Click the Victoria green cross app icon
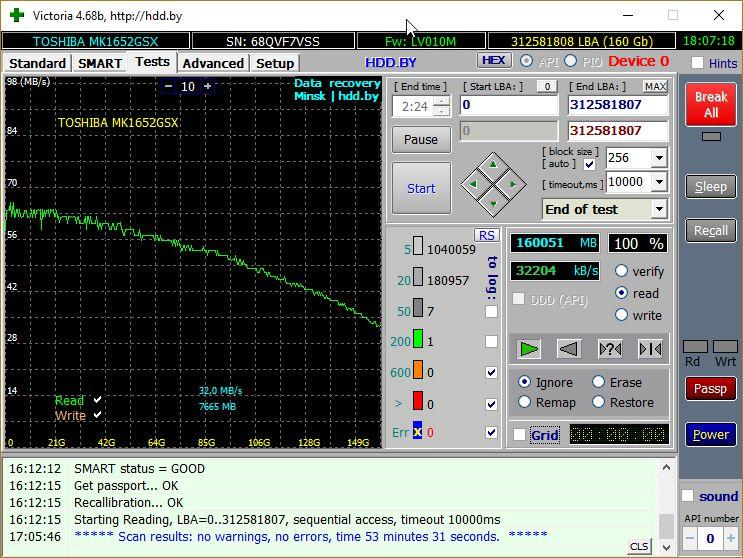Image resolution: width=743 pixels, height=558 pixels. tap(17, 15)
